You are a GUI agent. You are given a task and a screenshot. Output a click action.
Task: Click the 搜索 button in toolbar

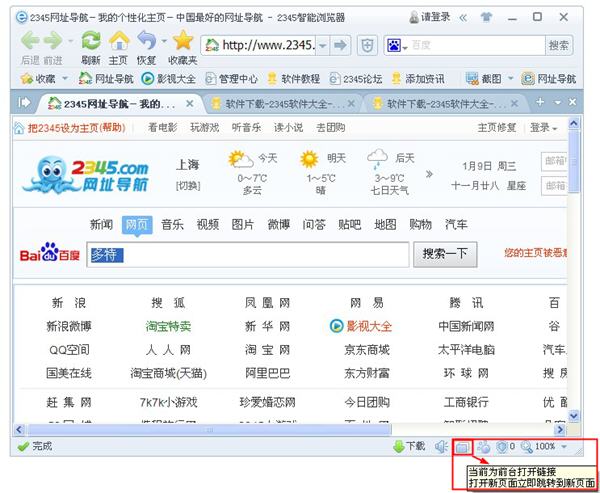point(559,46)
